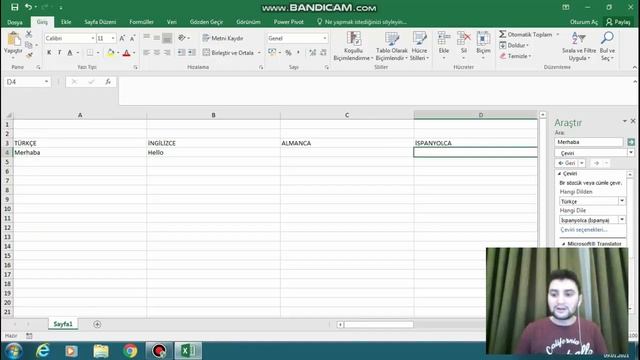The image size is (640, 360).
Task: Click the Undo arrow in quick access toolbar
Action: tap(28, 7)
